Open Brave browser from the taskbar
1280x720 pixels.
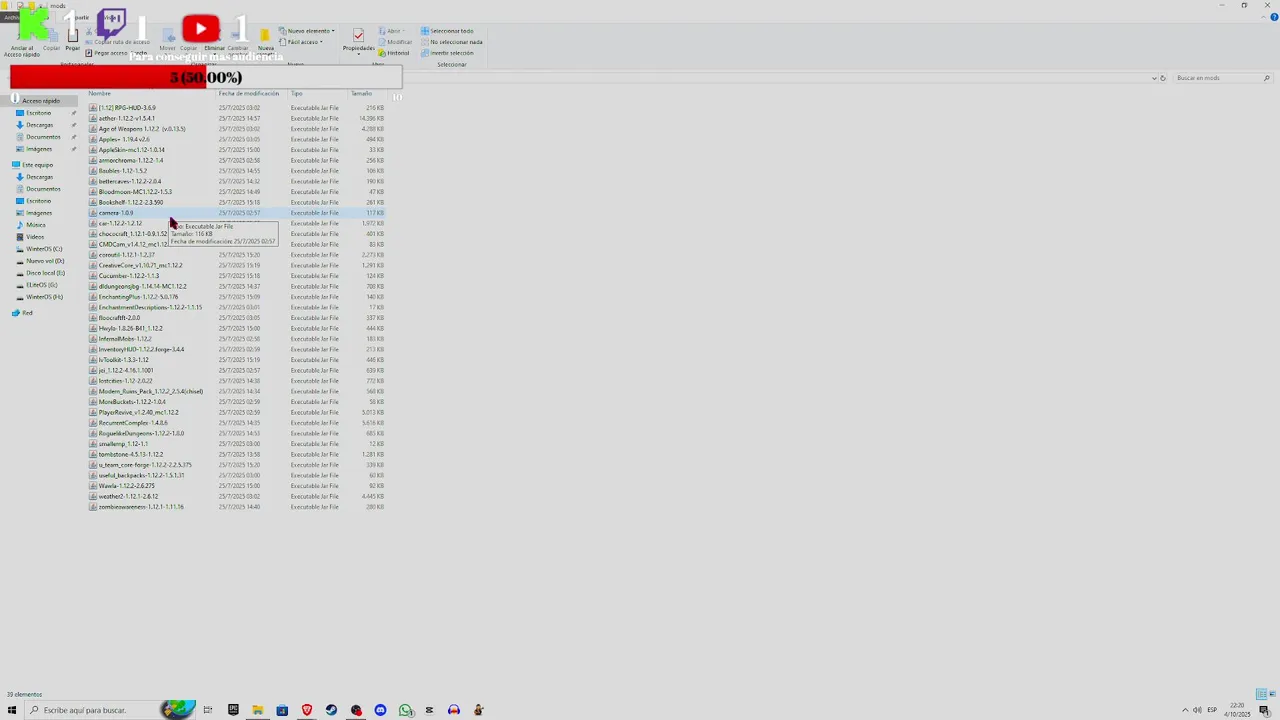pyautogui.click(x=307, y=710)
